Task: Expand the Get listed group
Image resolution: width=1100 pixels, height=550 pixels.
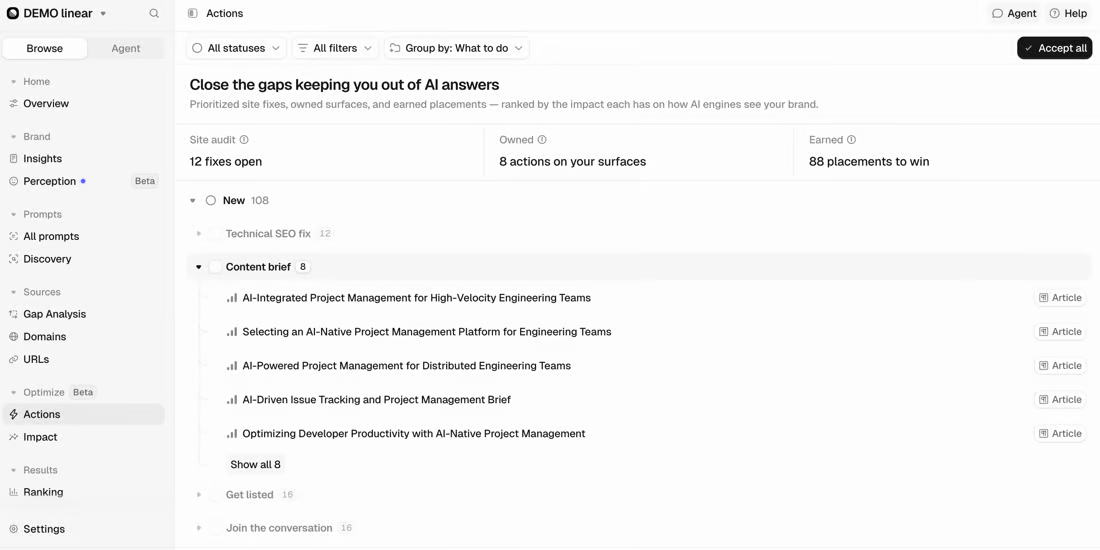Action: coord(199,495)
